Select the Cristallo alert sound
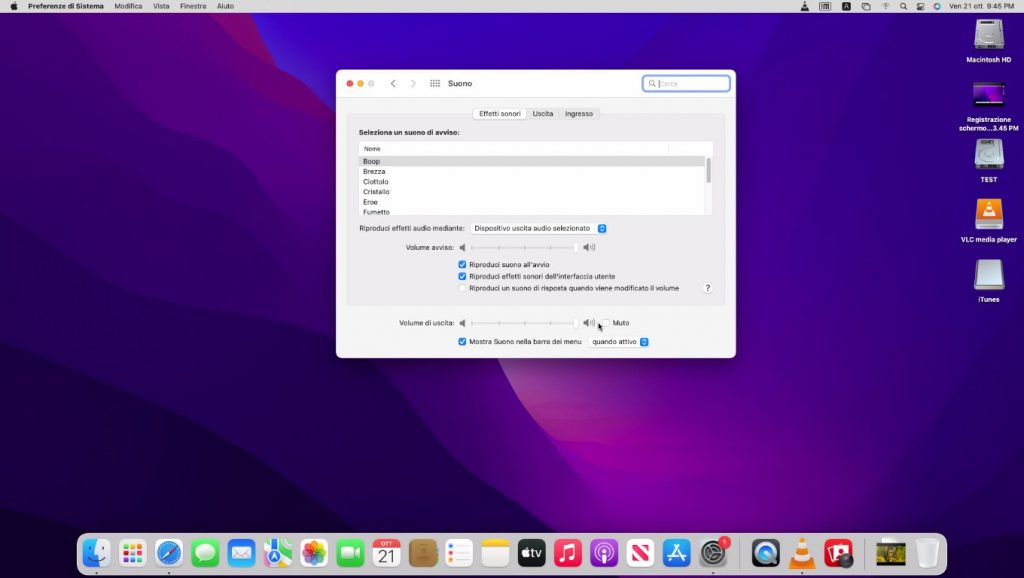Screen dimensions: 1024x578 pos(376,192)
